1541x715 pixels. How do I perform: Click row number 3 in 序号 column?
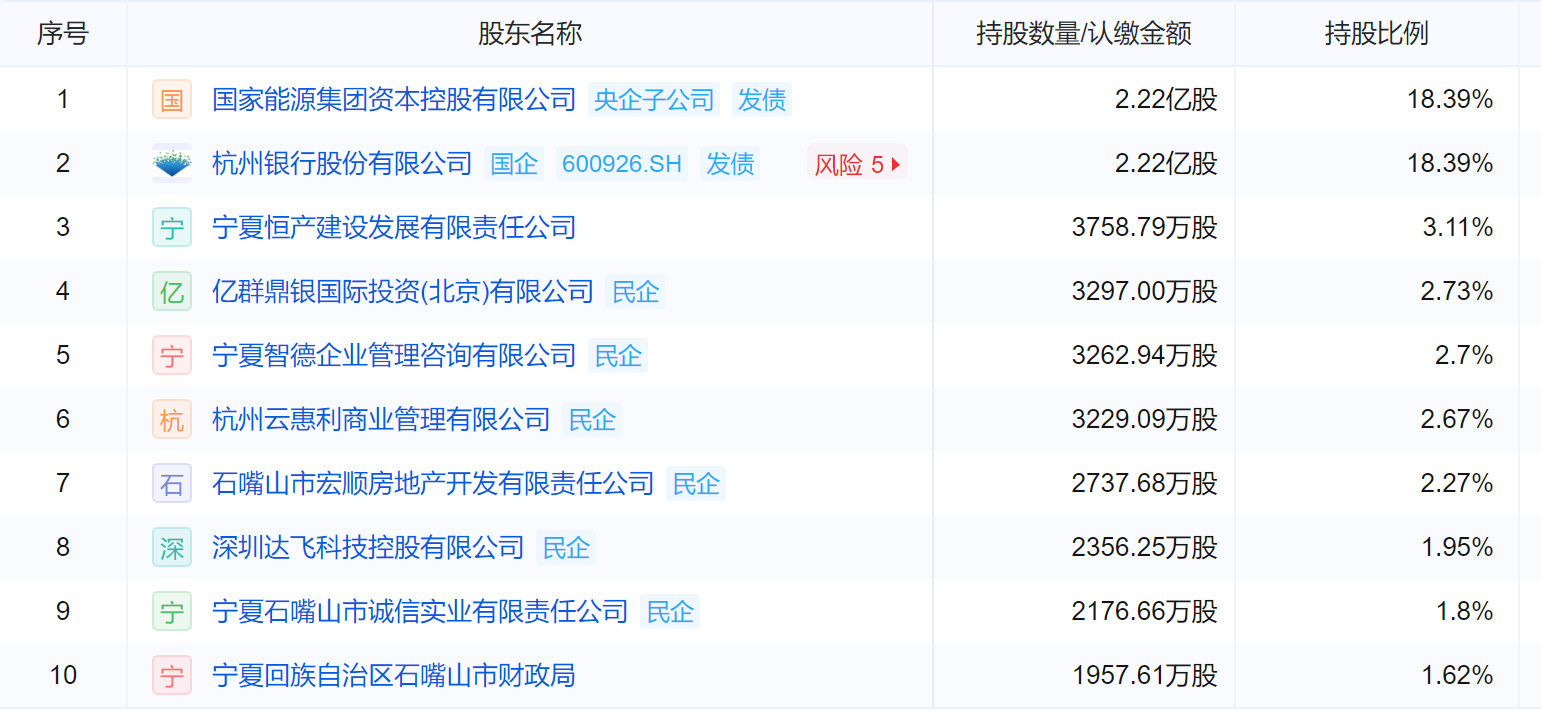63,227
